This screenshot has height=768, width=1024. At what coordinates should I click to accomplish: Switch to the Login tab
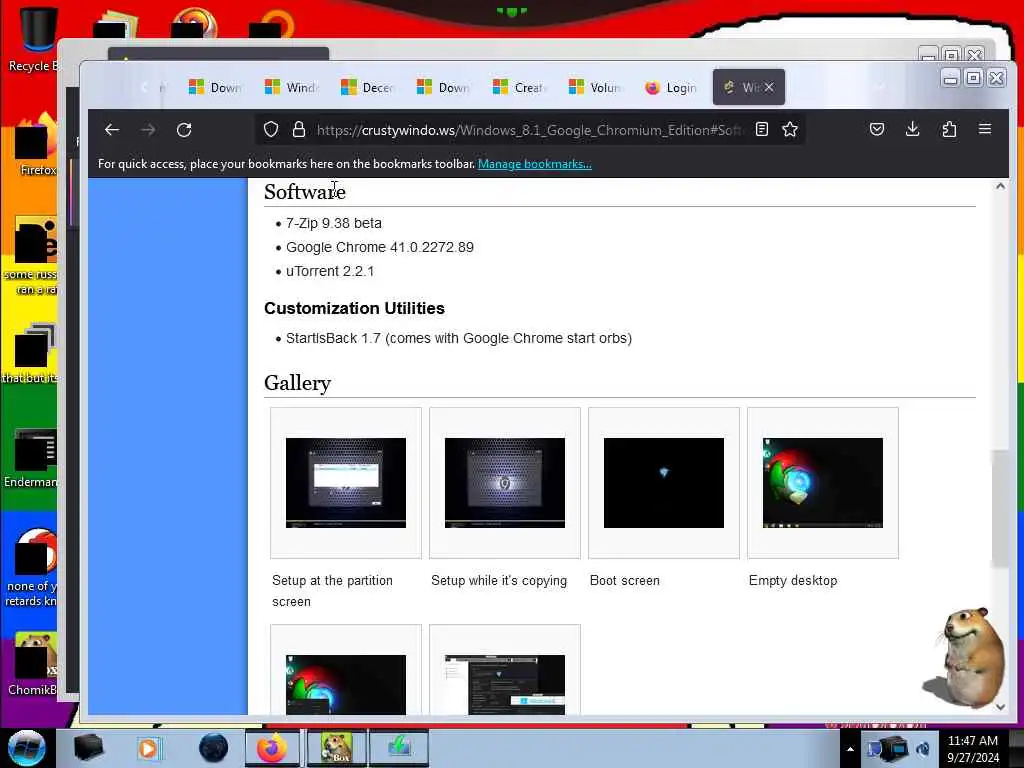(671, 87)
